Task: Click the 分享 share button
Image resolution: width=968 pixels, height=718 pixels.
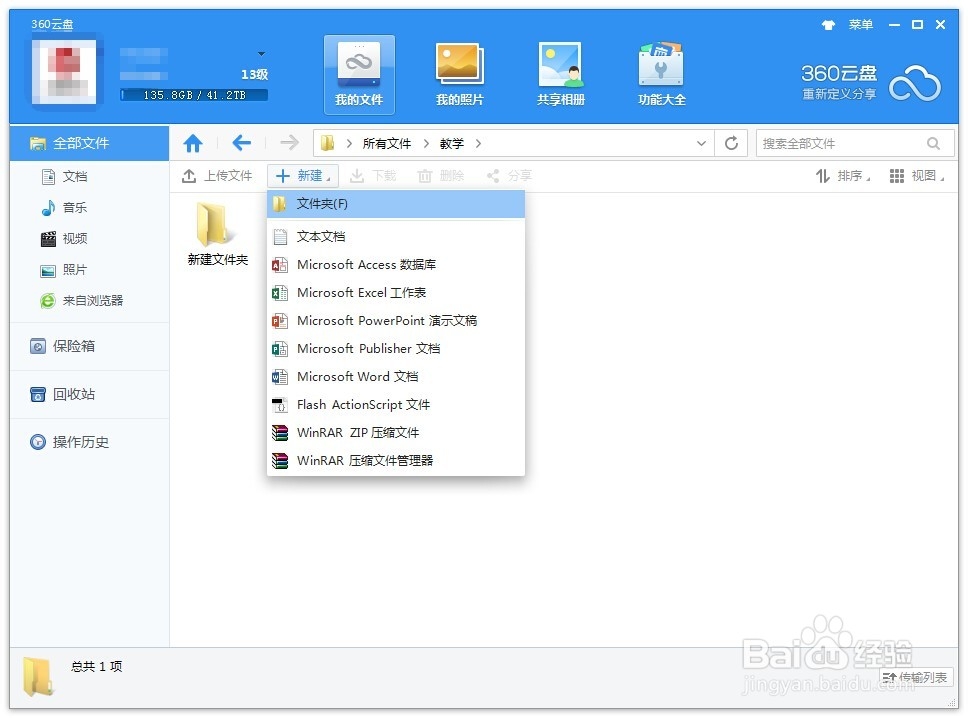Action: click(x=509, y=176)
